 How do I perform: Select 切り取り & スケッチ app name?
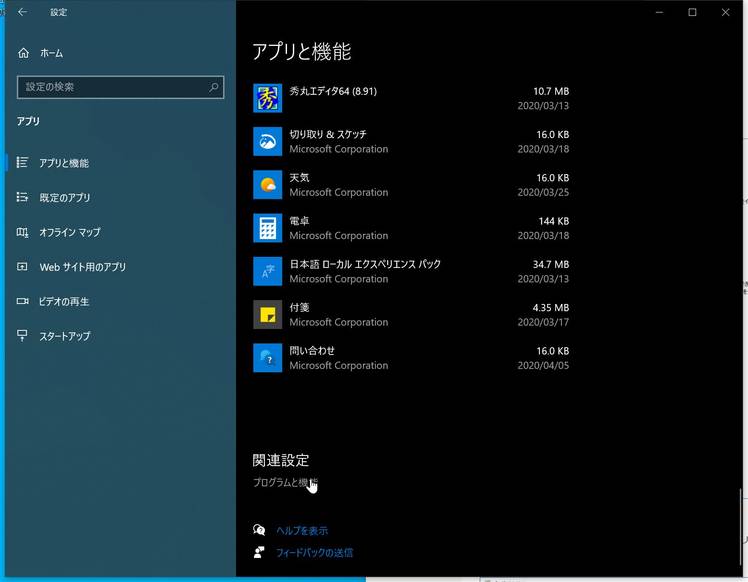pos(328,135)
